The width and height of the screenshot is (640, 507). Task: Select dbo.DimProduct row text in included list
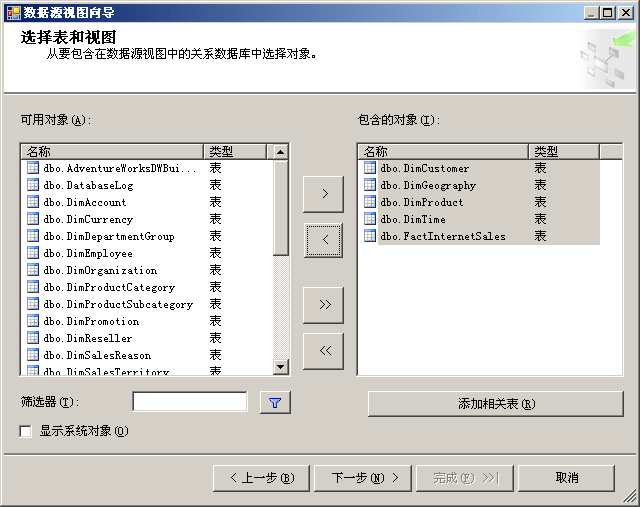pos(422,202)
